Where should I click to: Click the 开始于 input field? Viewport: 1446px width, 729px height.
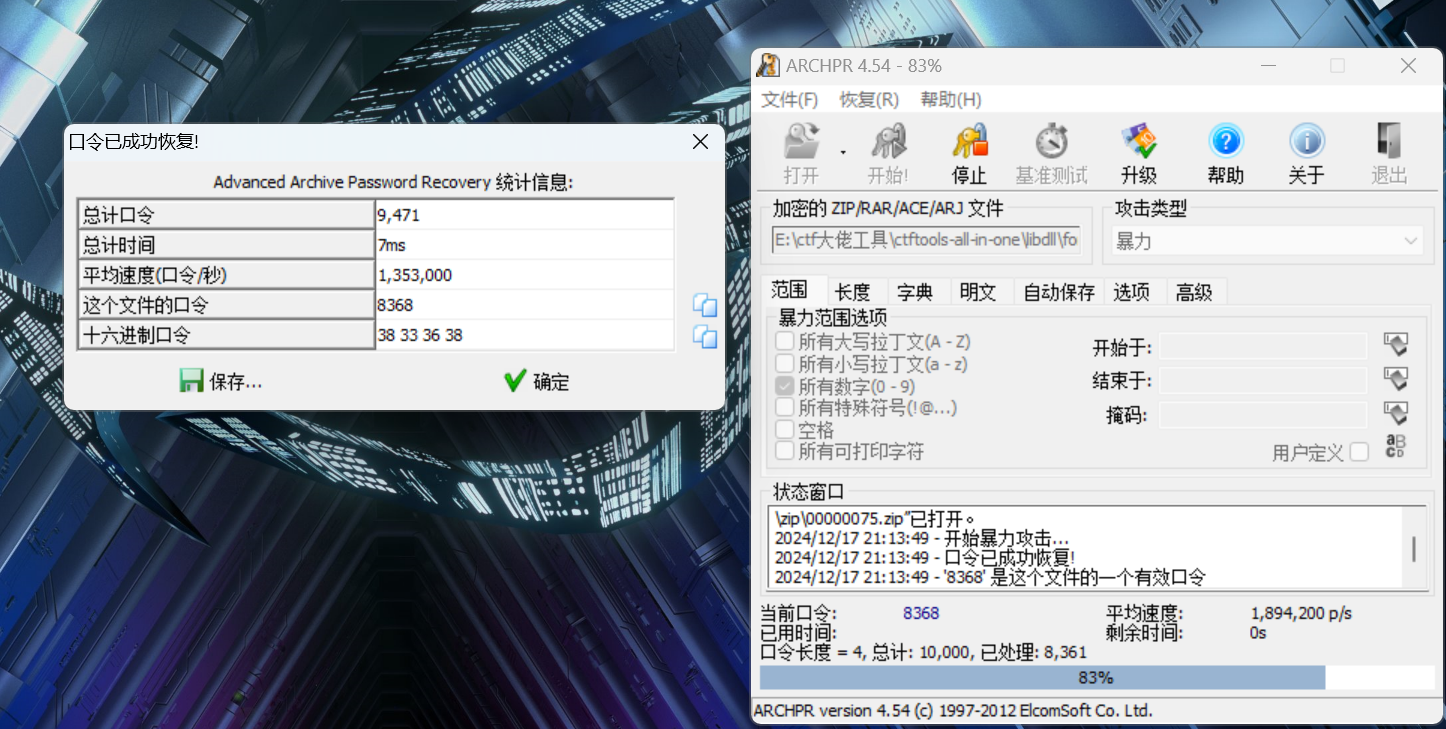click(1263, 346)
